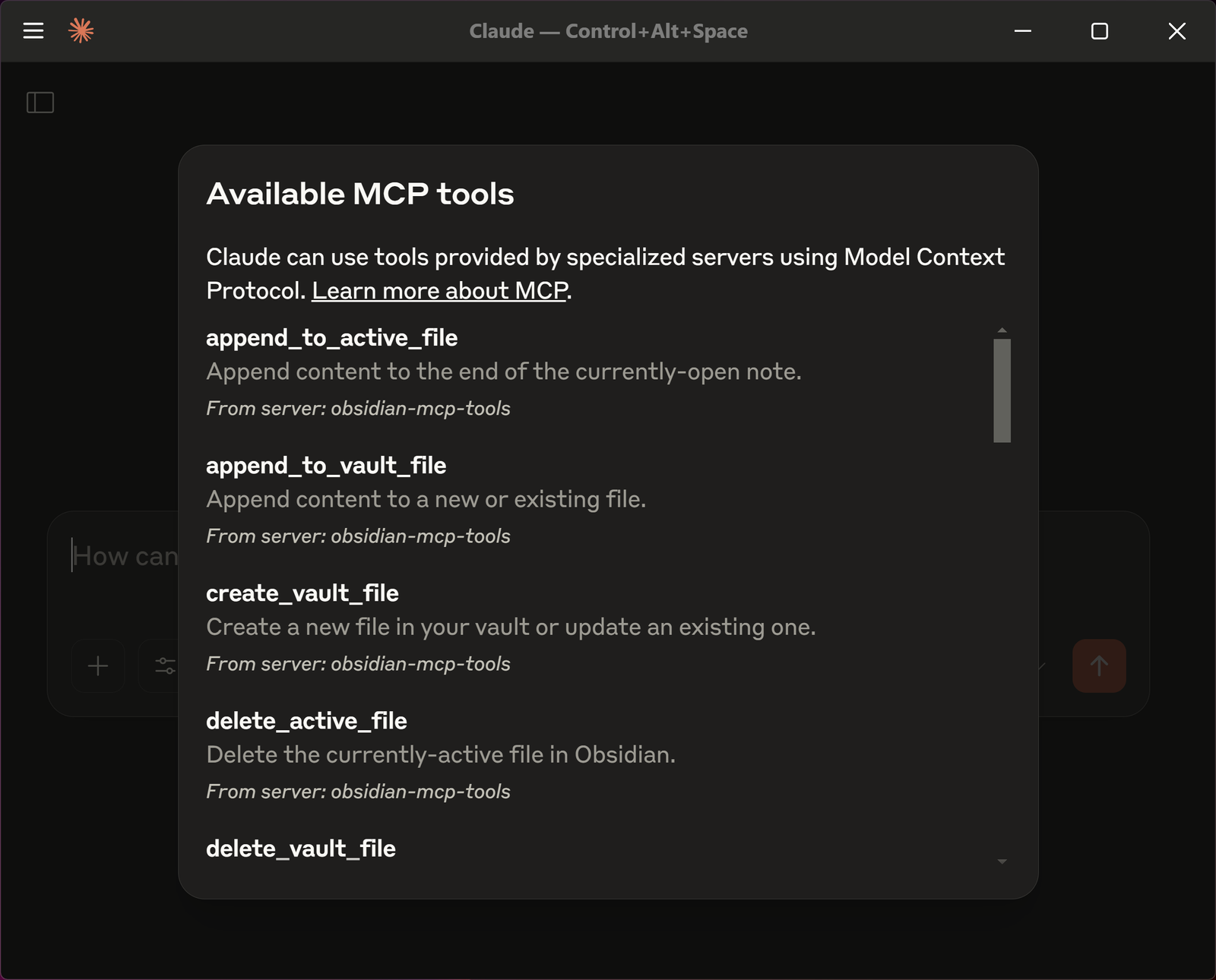Click 'Create a new file in your vault' description
1216x980 pixels.
pos(511,627)
